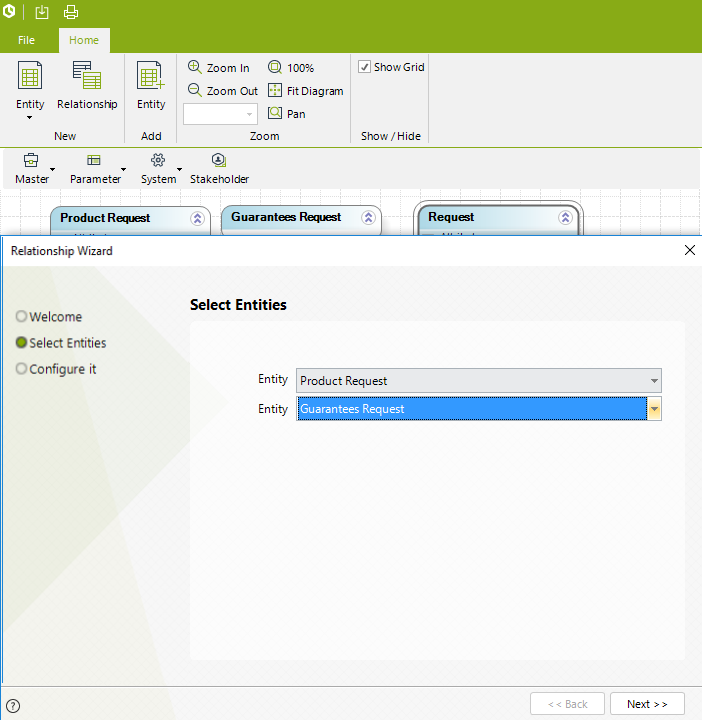Click the save icon in quick access bar

tap(42, 12)
